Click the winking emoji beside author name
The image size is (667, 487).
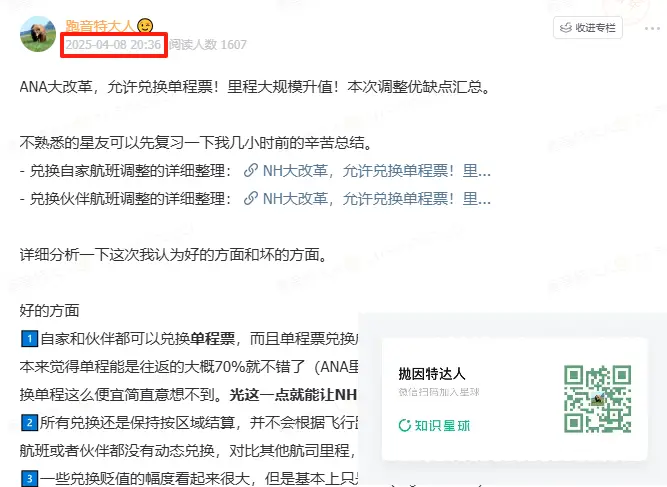145,26
